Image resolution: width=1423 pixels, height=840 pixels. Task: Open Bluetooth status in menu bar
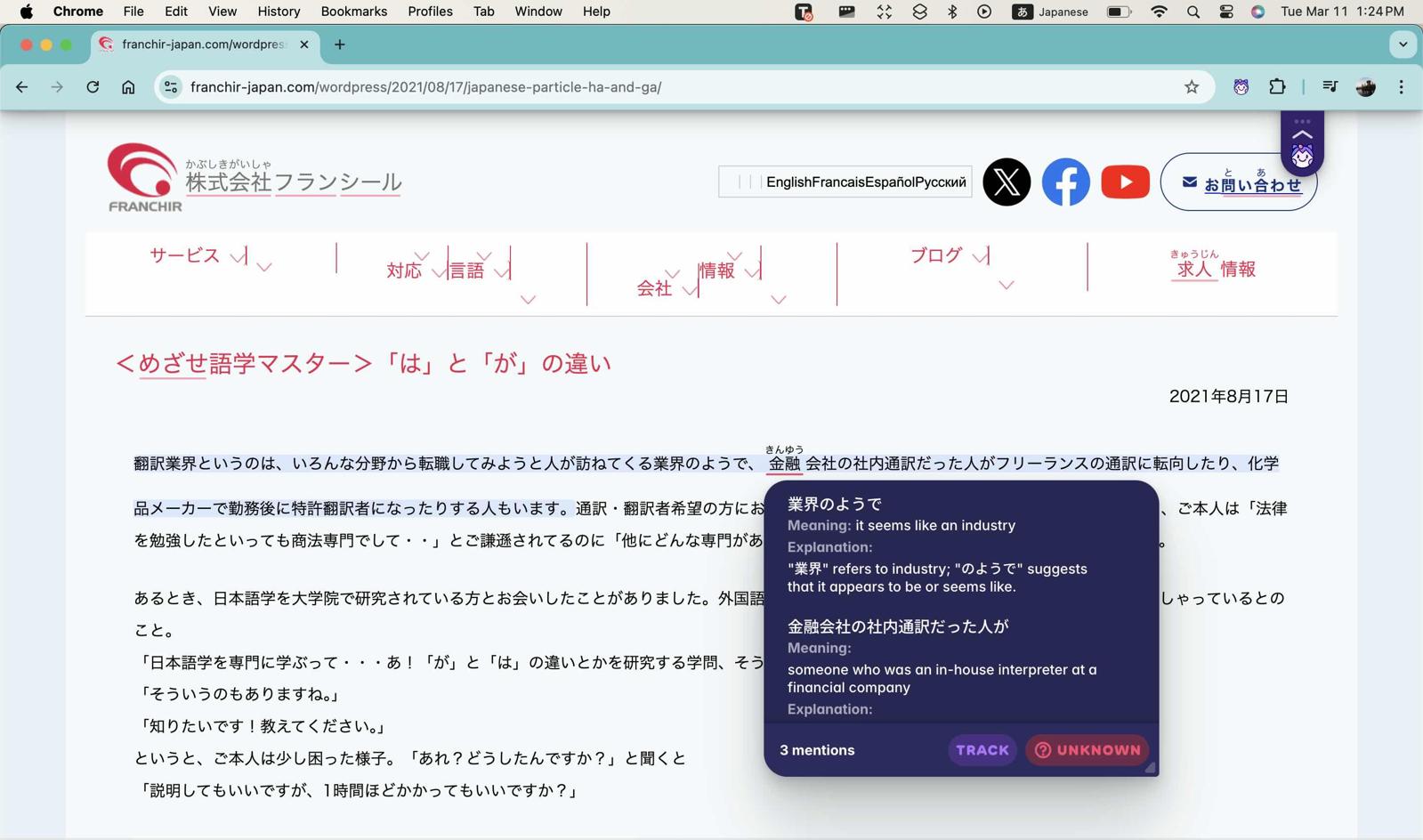coord(952,12)
